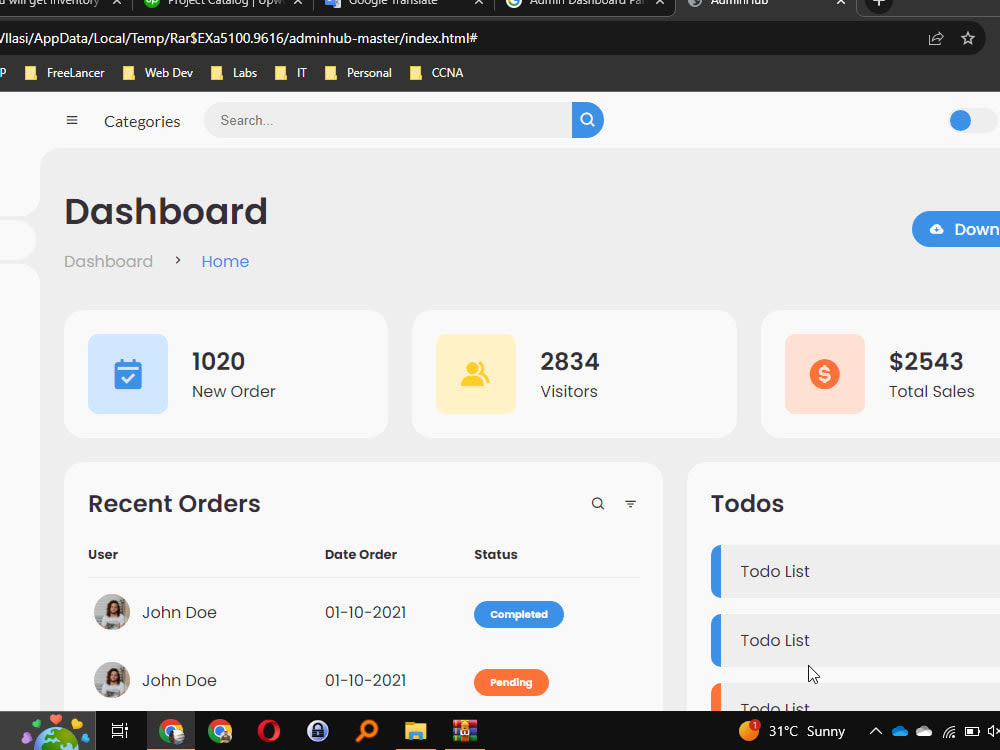Open the Google Translate tab
The height and width of the screenshot is (750, 1000).
392,4
